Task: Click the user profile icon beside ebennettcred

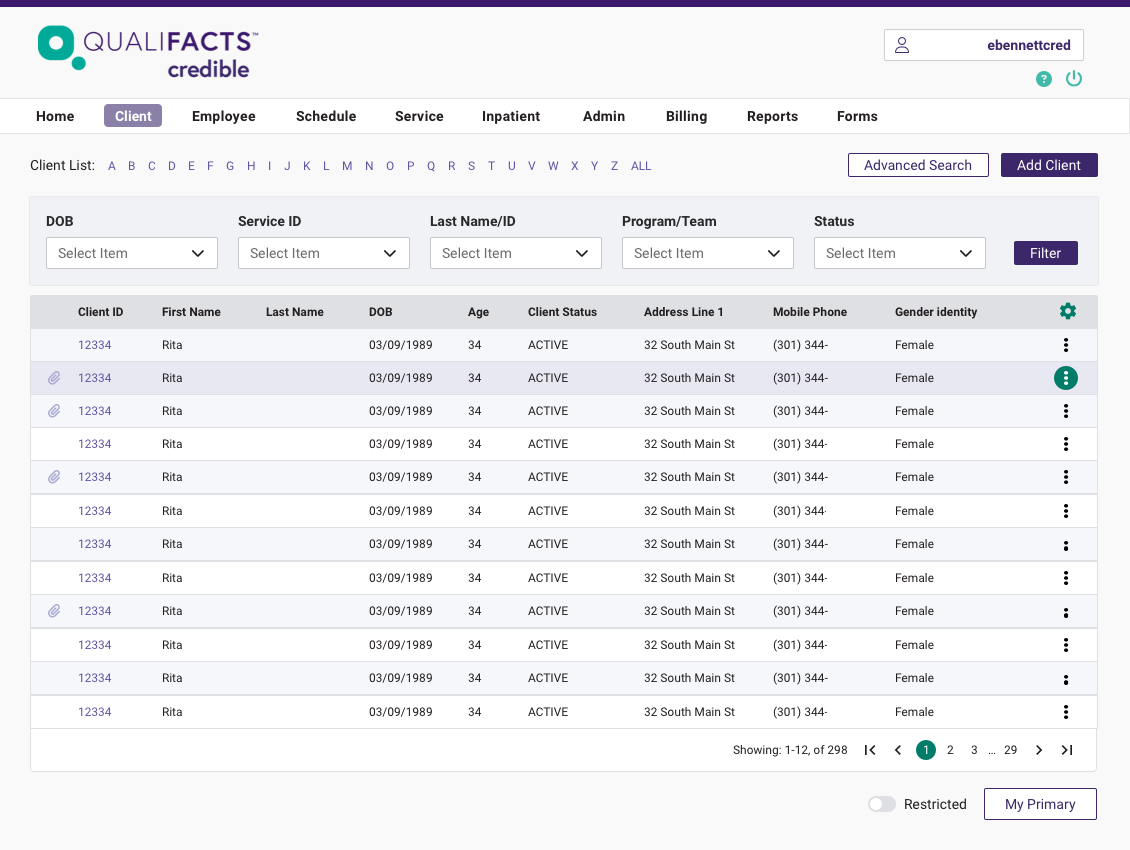Action: point(901,44)
